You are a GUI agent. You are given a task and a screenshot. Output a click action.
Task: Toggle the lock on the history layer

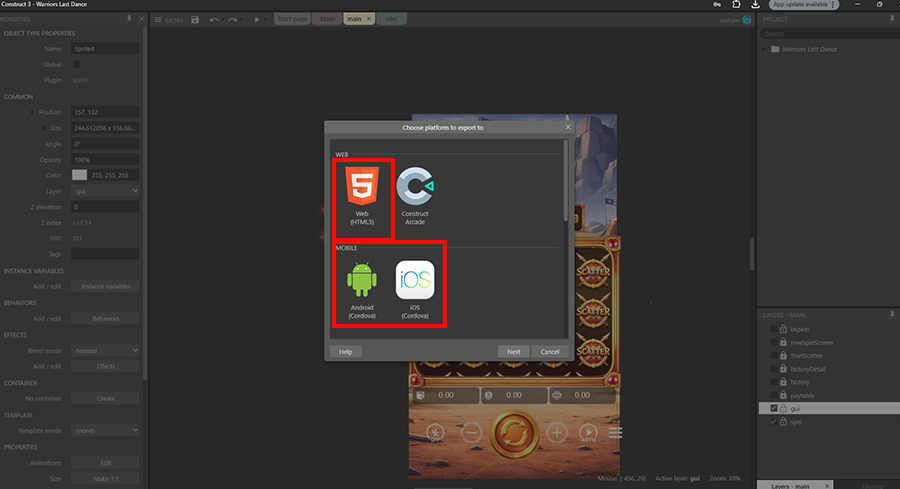coord(783,382)
